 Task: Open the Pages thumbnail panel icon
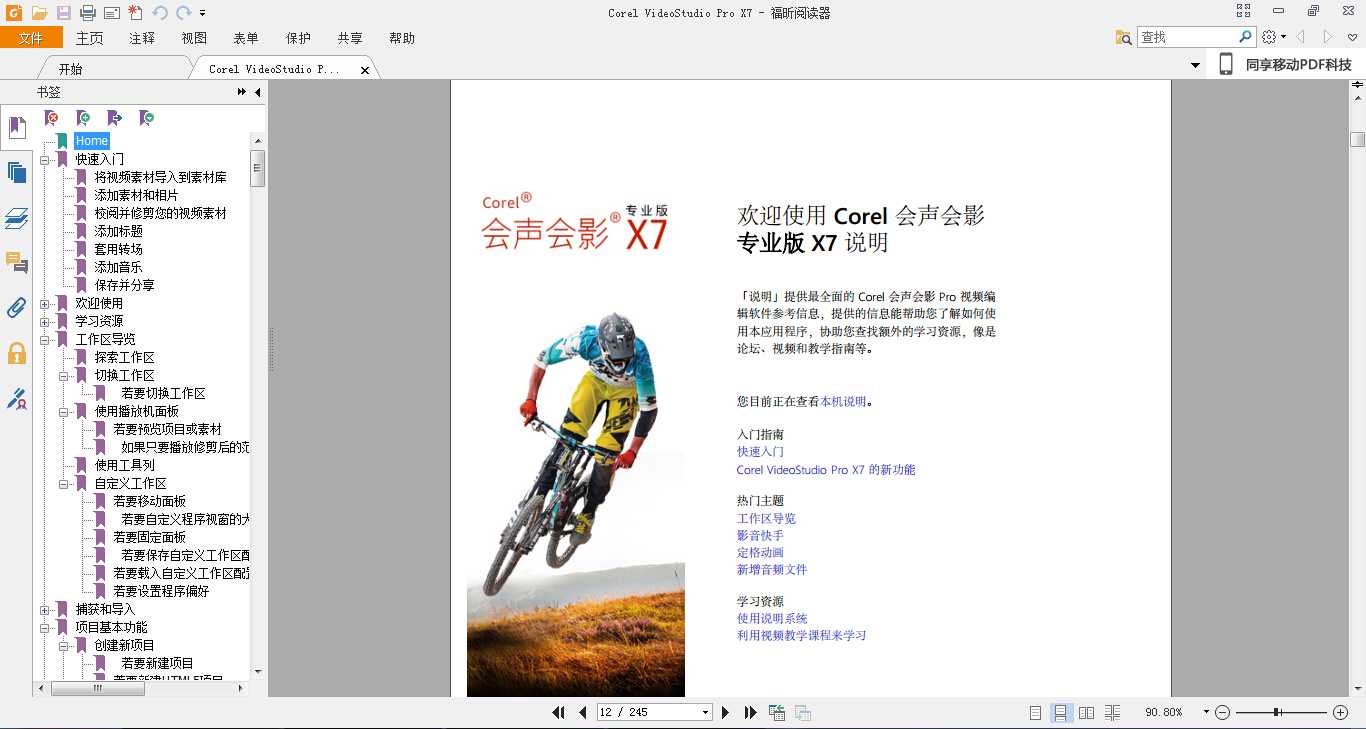click(x=17, y=173)
